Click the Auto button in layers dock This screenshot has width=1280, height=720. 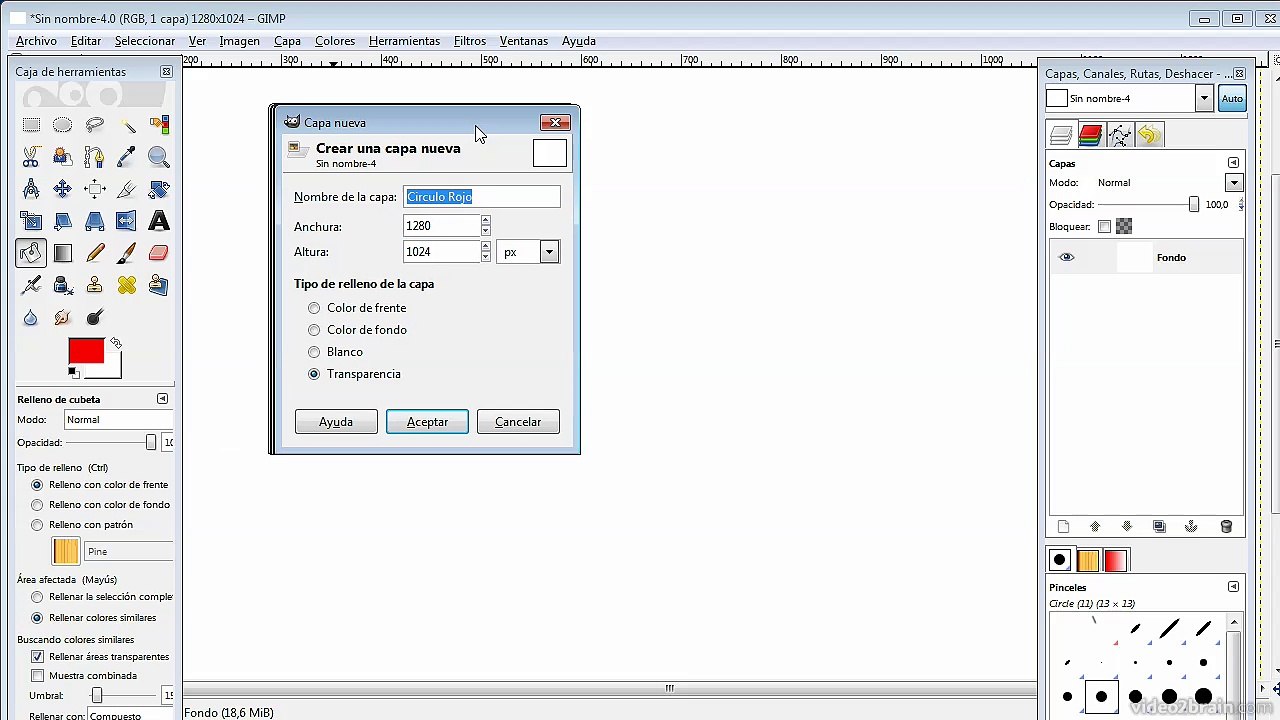pos(1232,98)
